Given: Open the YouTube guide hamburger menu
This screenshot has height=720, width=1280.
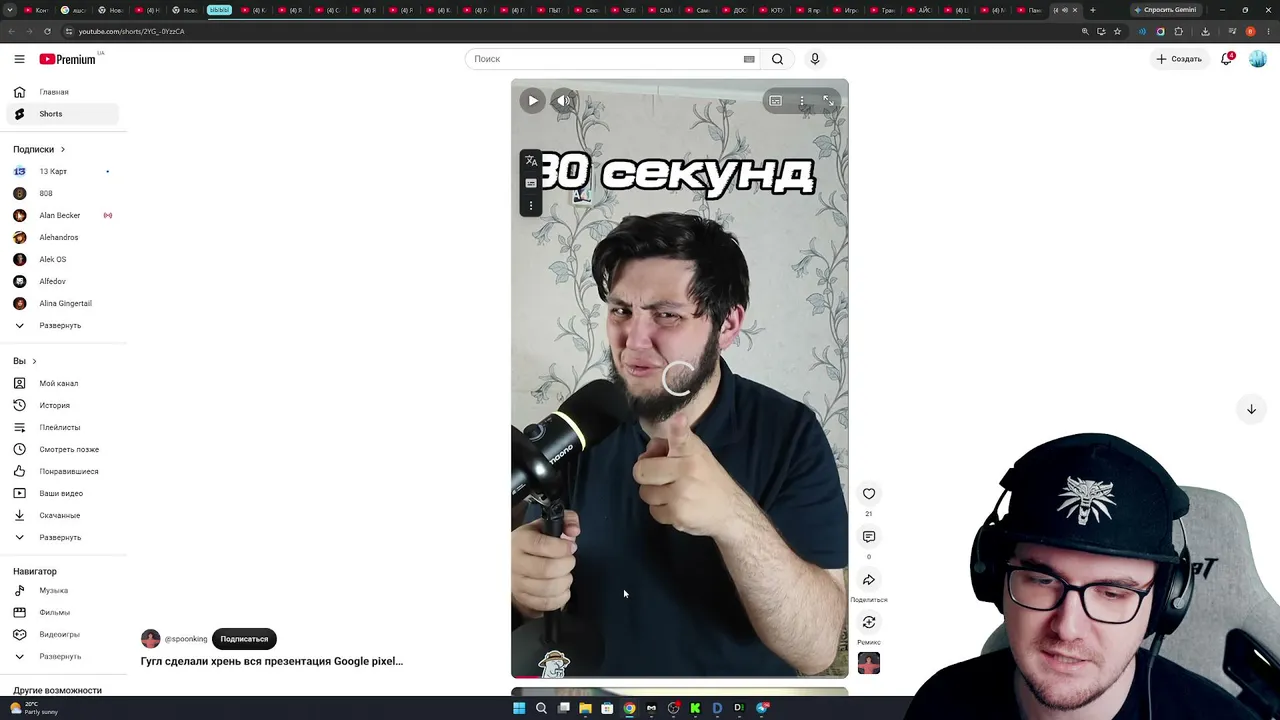Looking at the screenshot, I should (x=19, y=59).
